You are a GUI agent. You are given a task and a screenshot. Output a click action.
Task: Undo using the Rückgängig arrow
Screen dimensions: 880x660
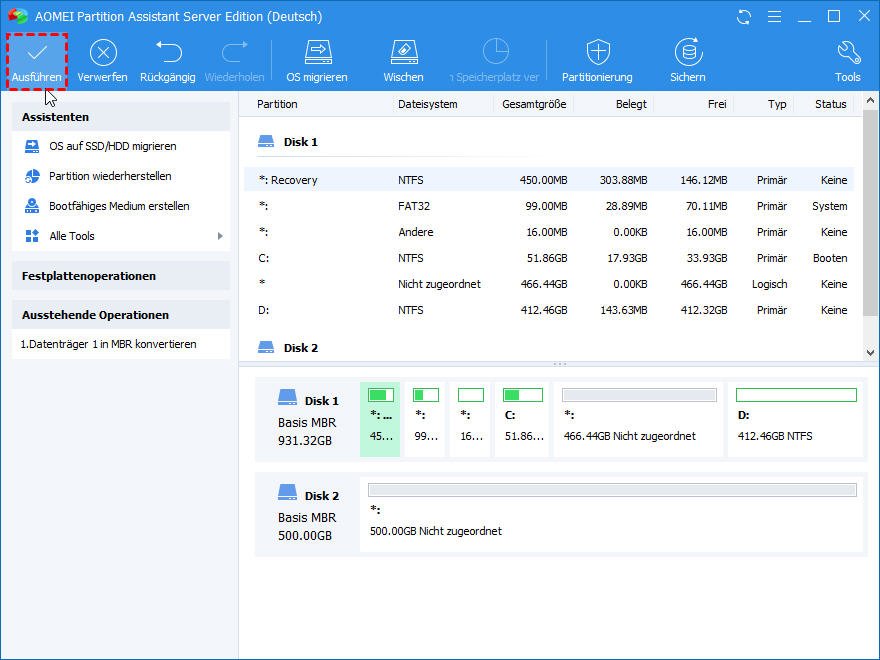(168, 53)
